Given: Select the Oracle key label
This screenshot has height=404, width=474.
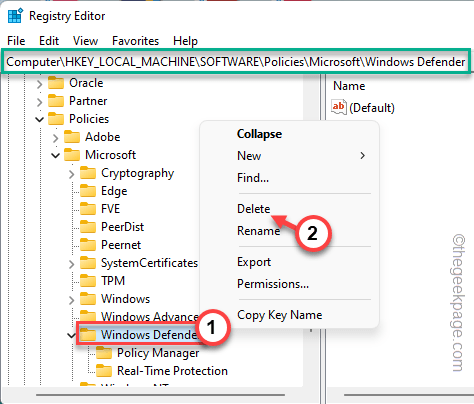Looking at the screenshot, I should [86, 83].
